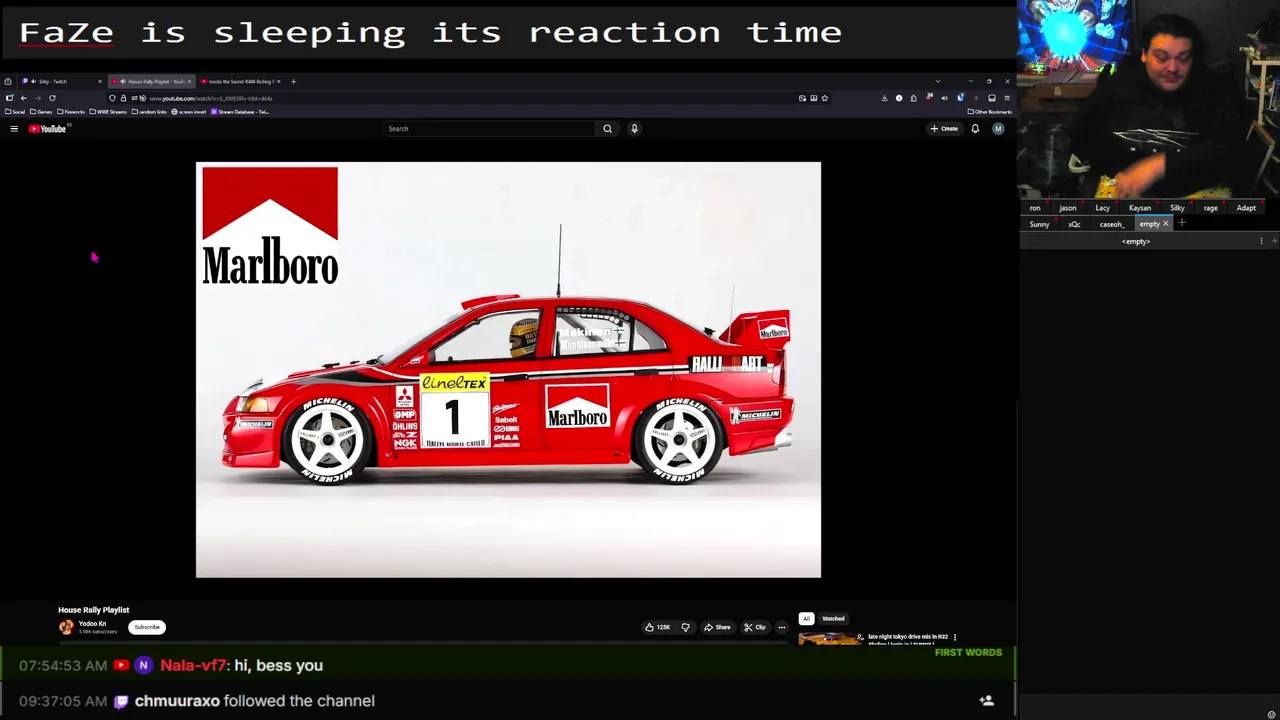The height and width of the screenshot is (720, 1280).
Task: Select the House Rally Playlist browser tab
Action: tap(151, 81)
